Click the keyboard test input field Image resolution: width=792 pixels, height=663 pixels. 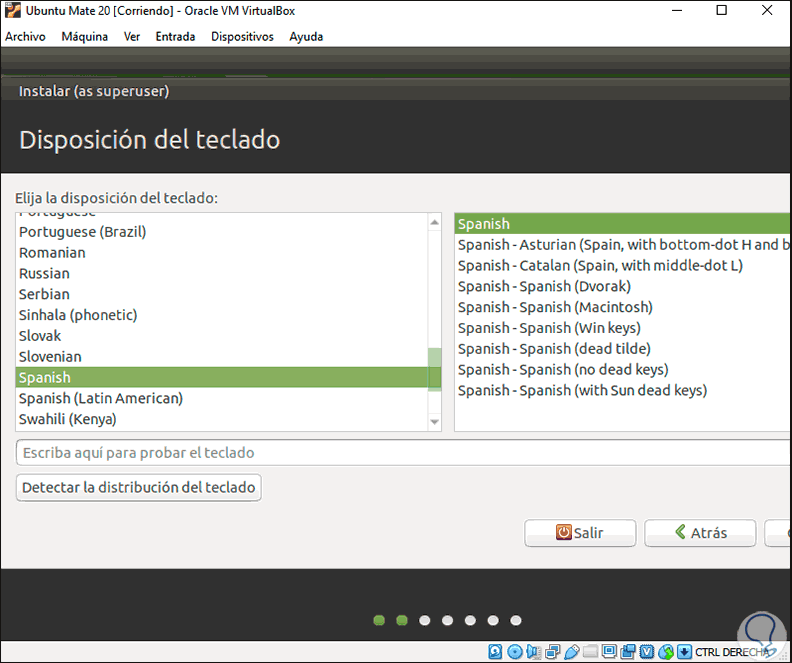[x=404, y=452]
